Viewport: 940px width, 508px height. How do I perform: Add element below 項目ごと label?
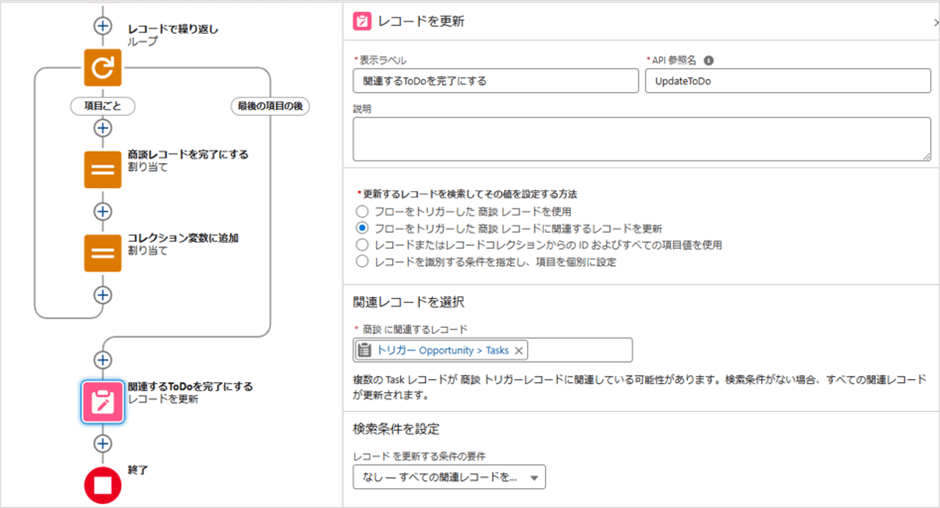[x=103, y=128]
